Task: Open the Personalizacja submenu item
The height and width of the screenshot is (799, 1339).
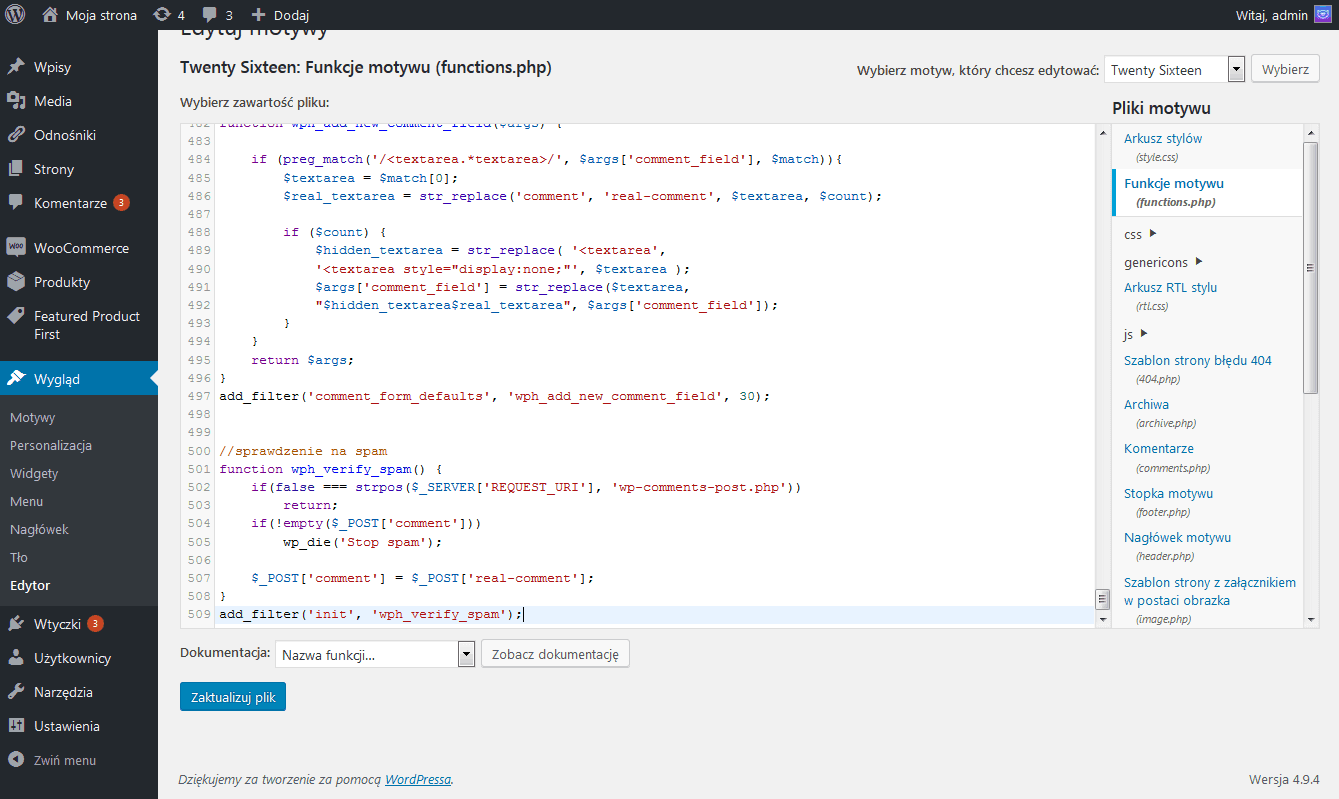Action: click(x=51, y=445)
